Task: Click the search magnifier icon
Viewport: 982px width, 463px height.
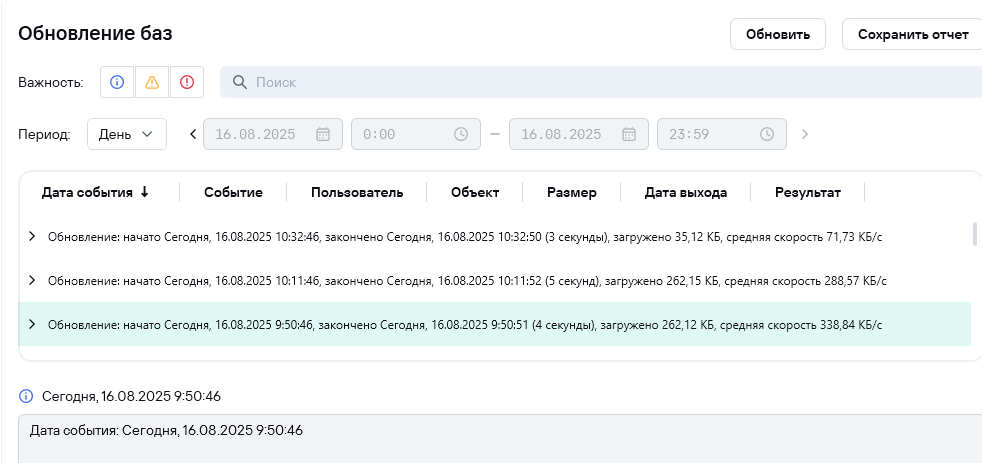Action: 240,82
